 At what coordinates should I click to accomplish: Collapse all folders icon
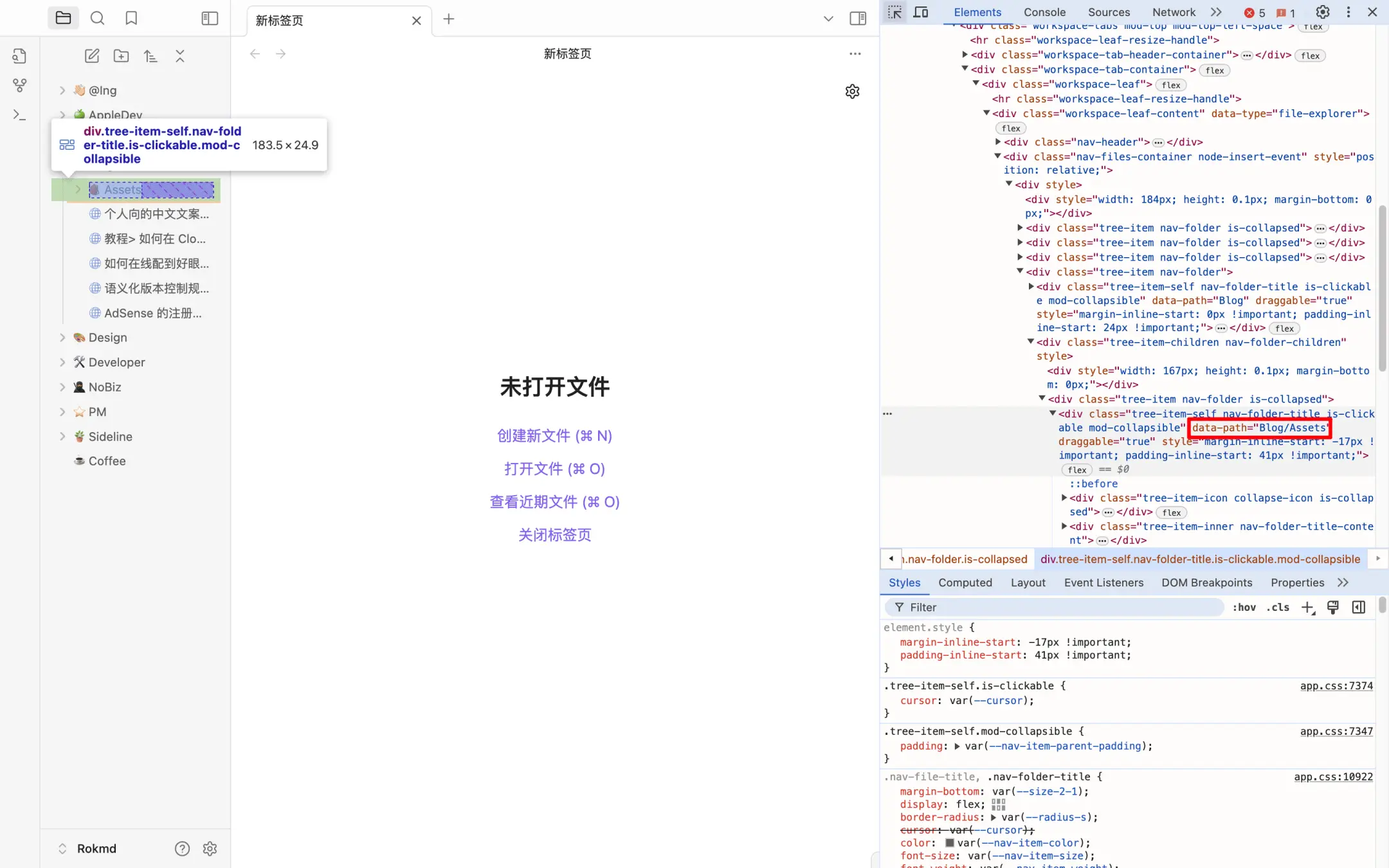click(180, 56)
